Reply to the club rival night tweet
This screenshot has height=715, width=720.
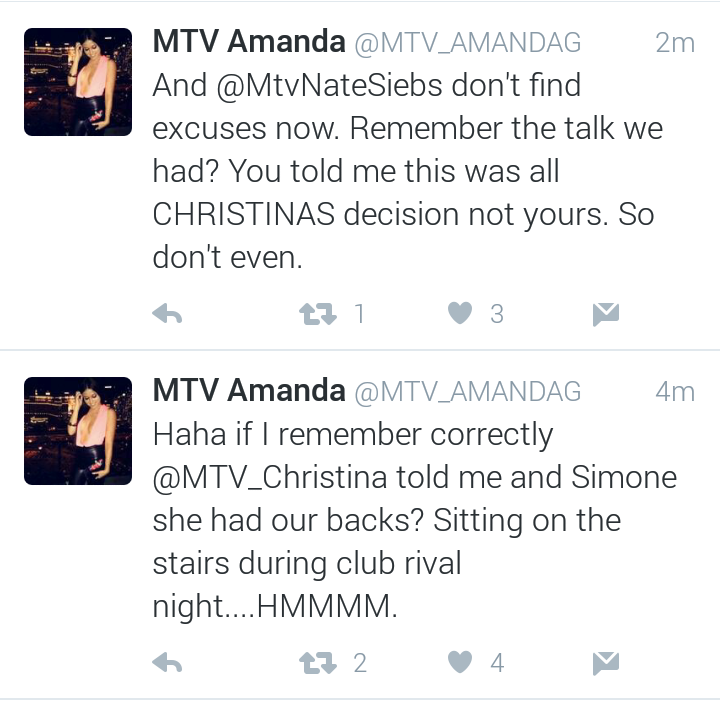(167, 663)
